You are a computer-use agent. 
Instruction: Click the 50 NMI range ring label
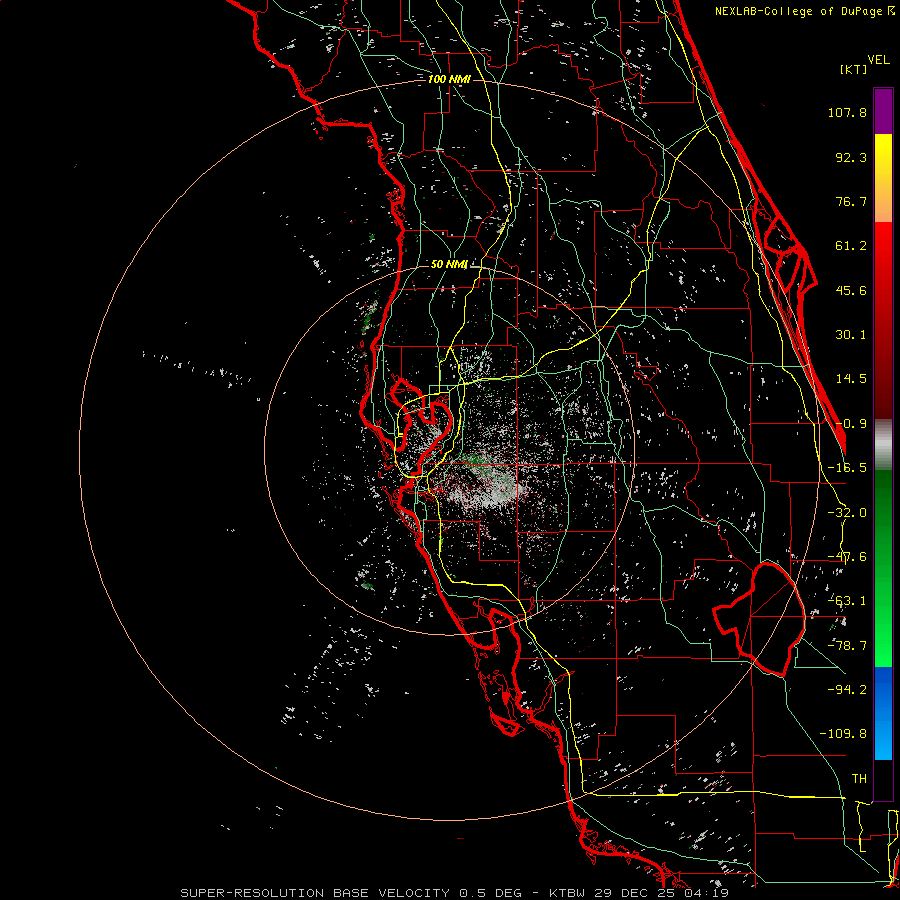click(x=449, y=265)
